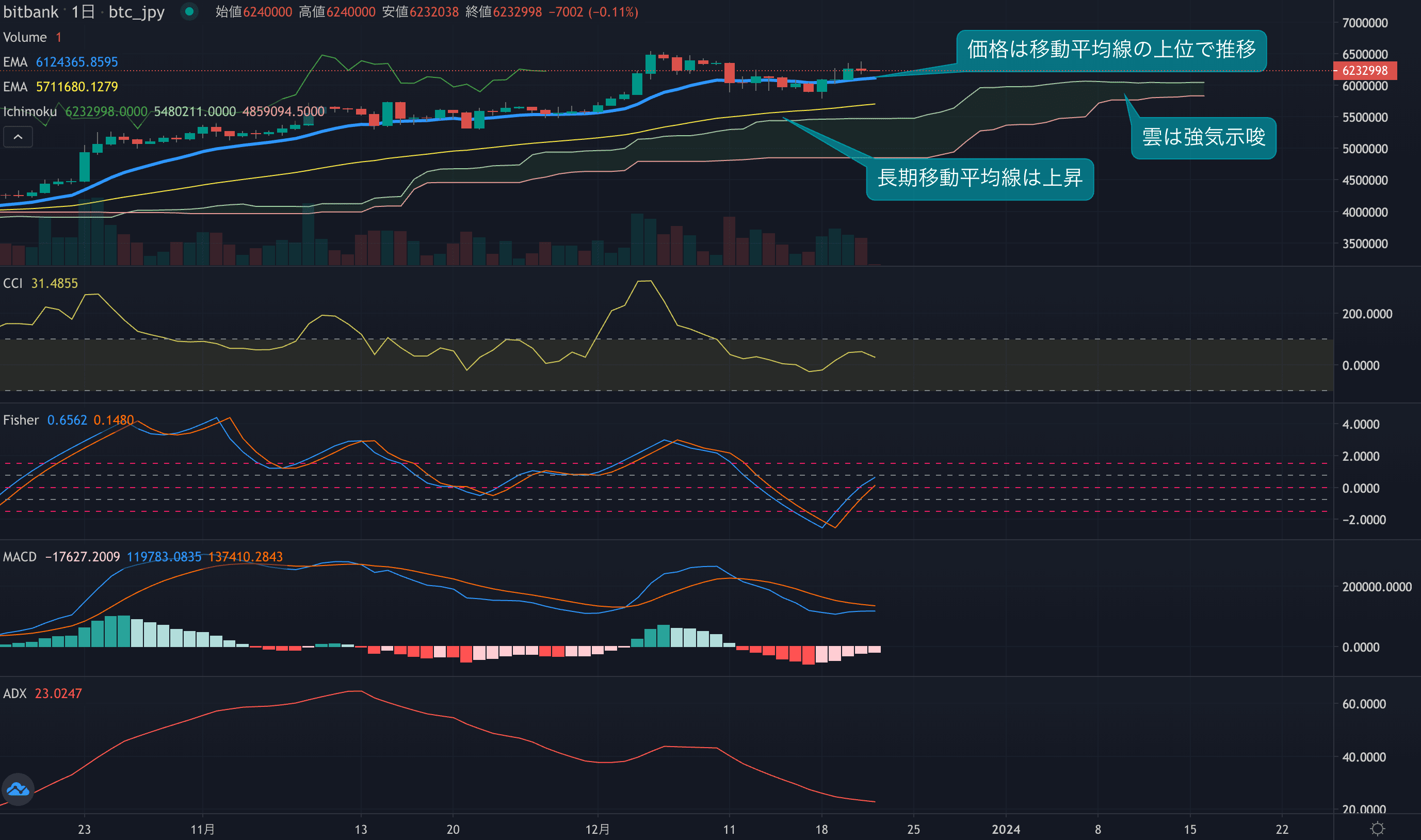Click the red current price label 6232998
1421x840 pixels.
coord(1364,71)
